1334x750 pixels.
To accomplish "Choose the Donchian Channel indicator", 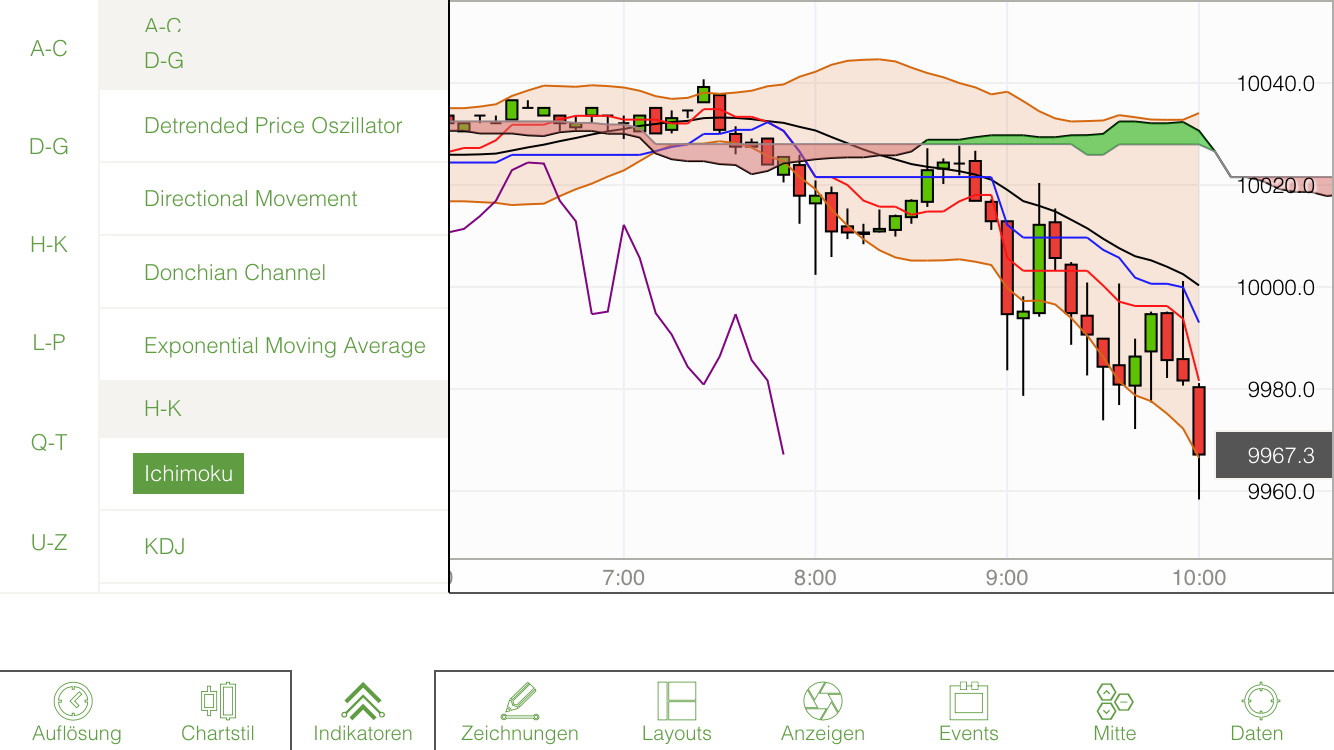I will [235, 272].
